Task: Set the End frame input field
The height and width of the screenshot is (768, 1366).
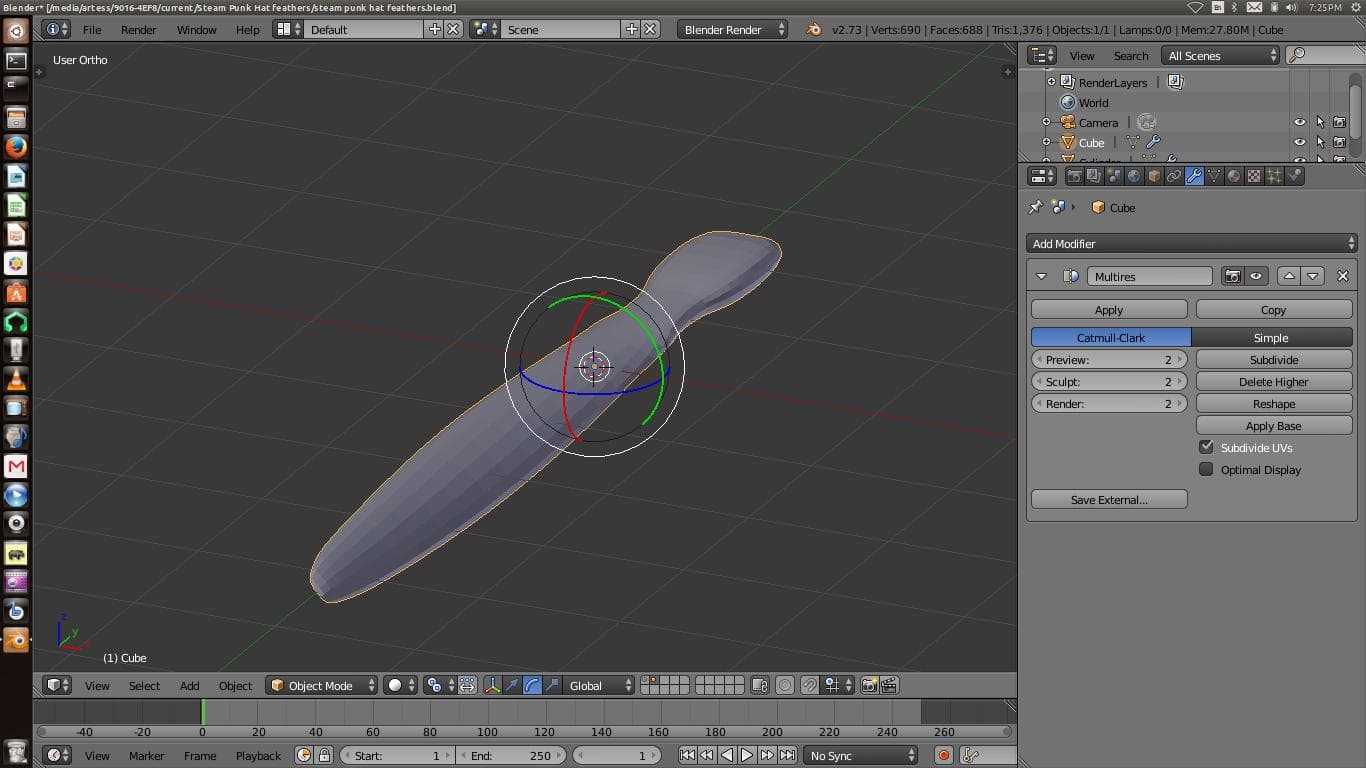Action: [x=510, y=755]
